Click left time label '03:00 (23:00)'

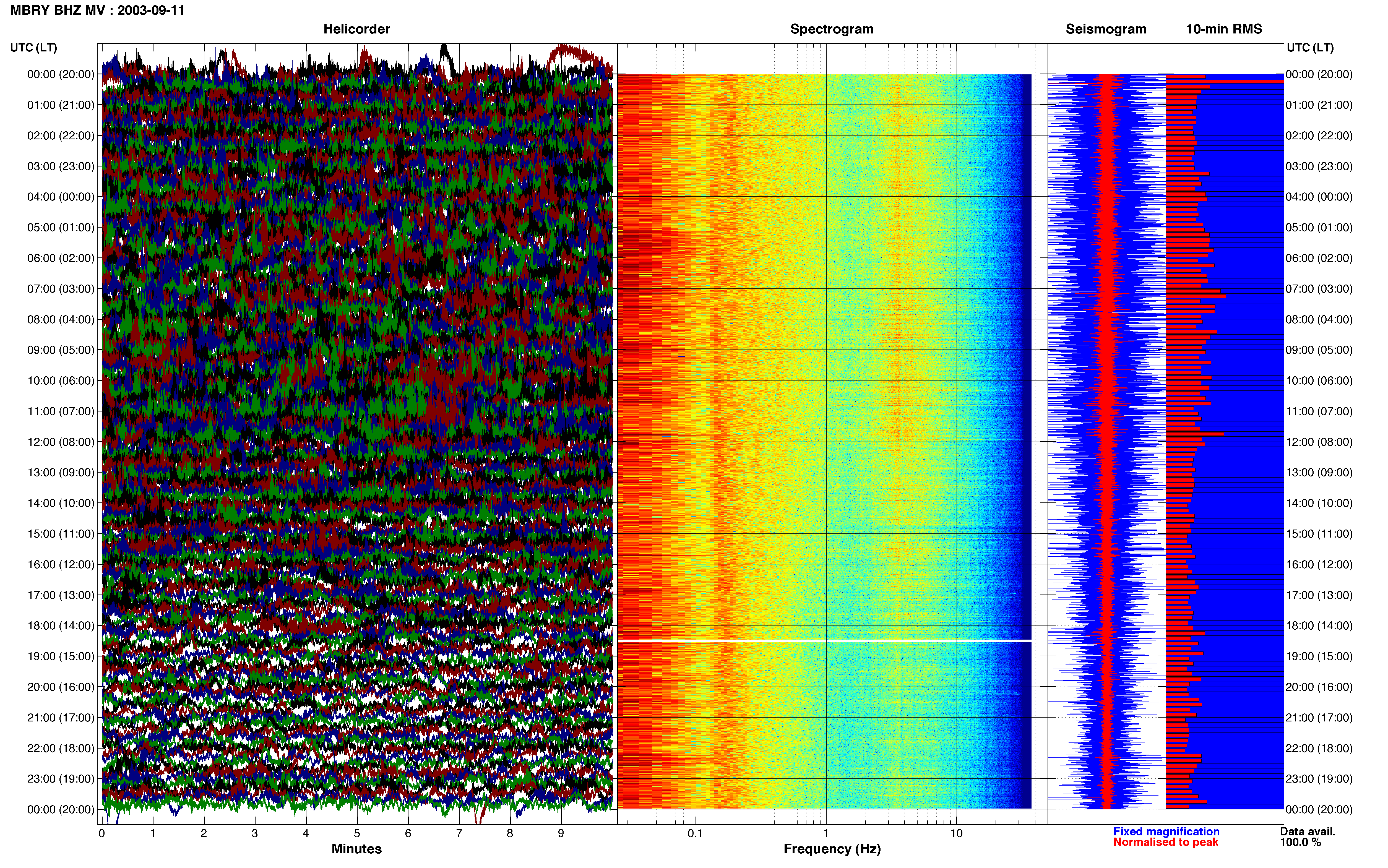coord(61,166)
